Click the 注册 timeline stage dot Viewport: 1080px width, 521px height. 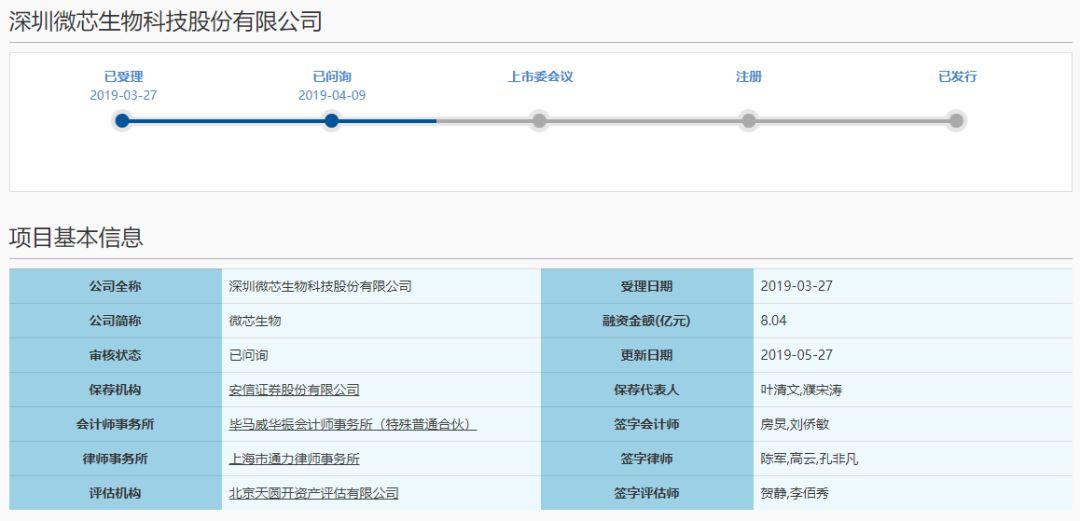click(x=749, y=121)
